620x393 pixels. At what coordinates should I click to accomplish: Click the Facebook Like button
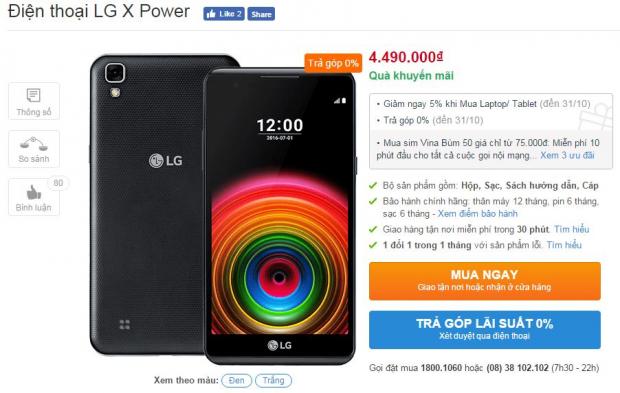pyautogui.click(x=224, y=14)
